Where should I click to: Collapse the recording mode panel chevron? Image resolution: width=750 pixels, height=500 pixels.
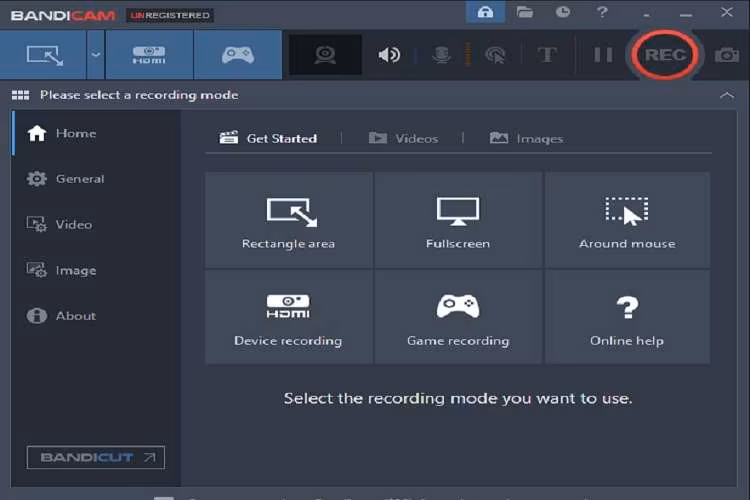pyautogui.click(x=727, y=95)
